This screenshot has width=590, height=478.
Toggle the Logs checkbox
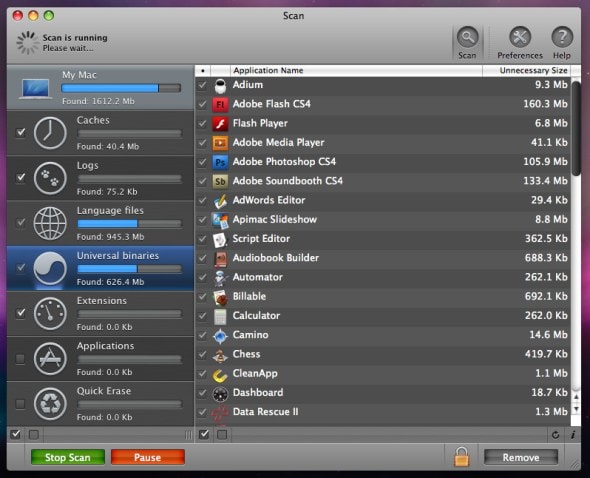(21, 177)
